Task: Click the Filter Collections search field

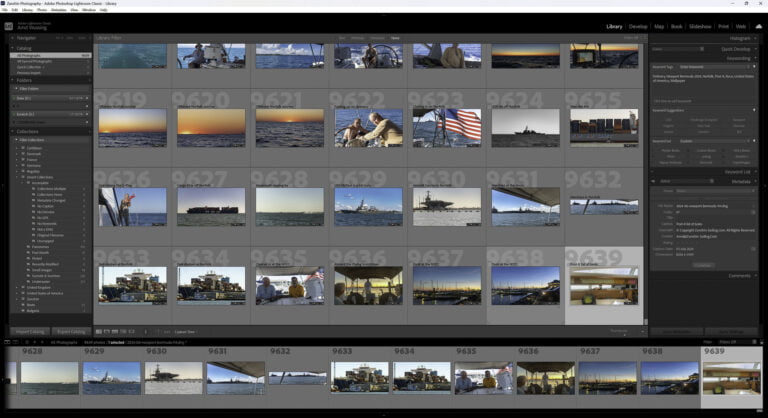Action: pyautogui.click(x=52, y=140)
